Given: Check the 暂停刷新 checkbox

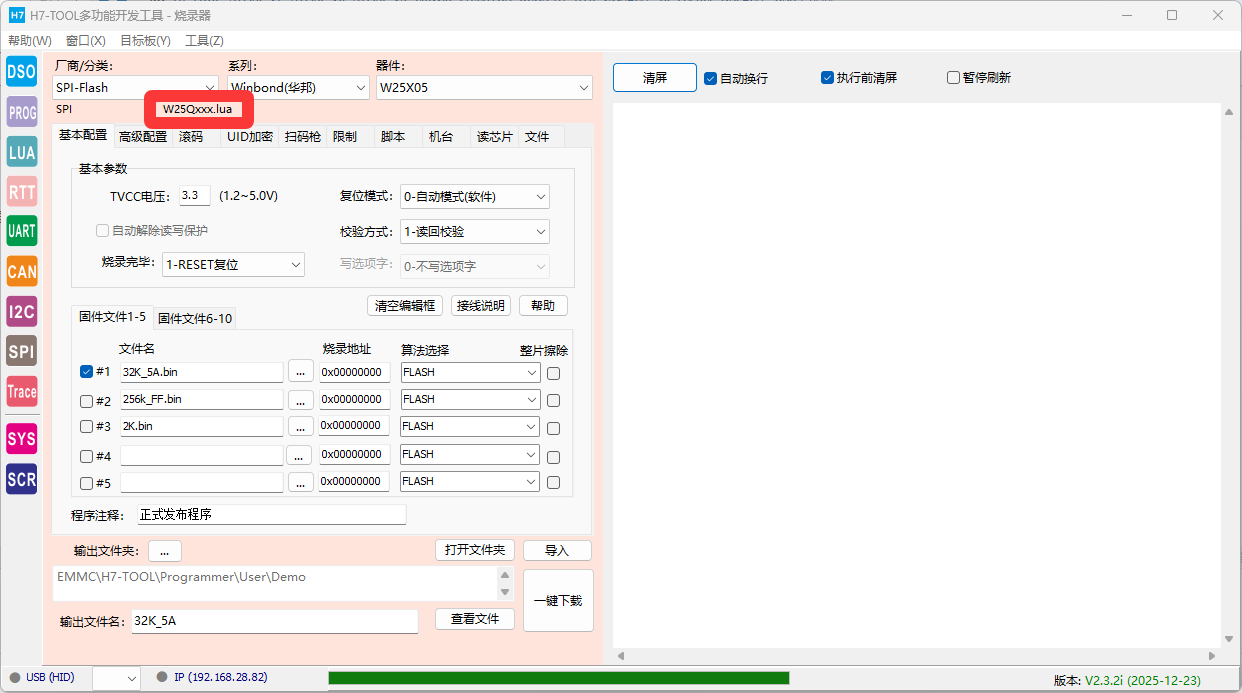Looking at the screenshot, I should click(x=953, y=78).
